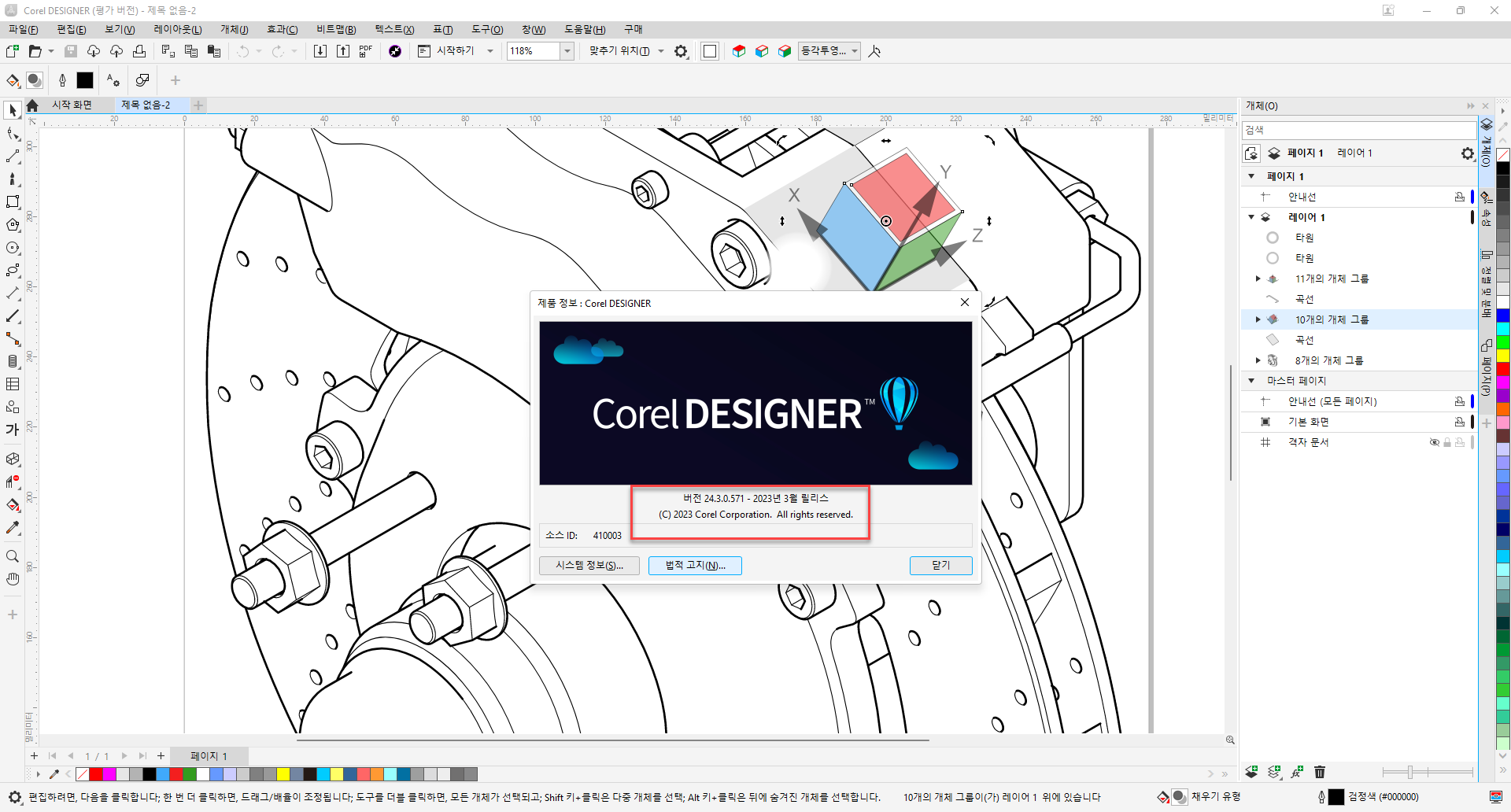Click the delete trash icon in Objects panel
The width and height of the screenshot is (1511, 812).
click(x=1320, y=772)
